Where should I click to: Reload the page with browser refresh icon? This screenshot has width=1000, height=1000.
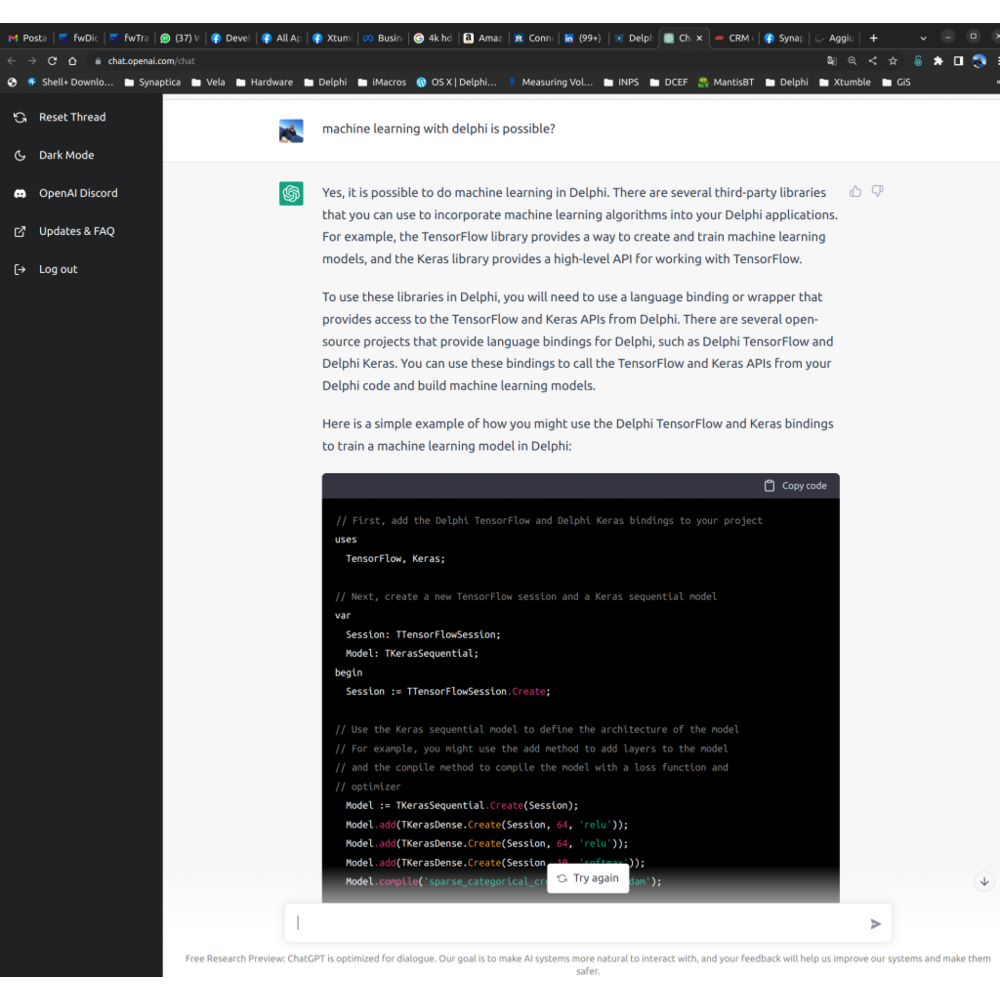(x=52, y=61)
